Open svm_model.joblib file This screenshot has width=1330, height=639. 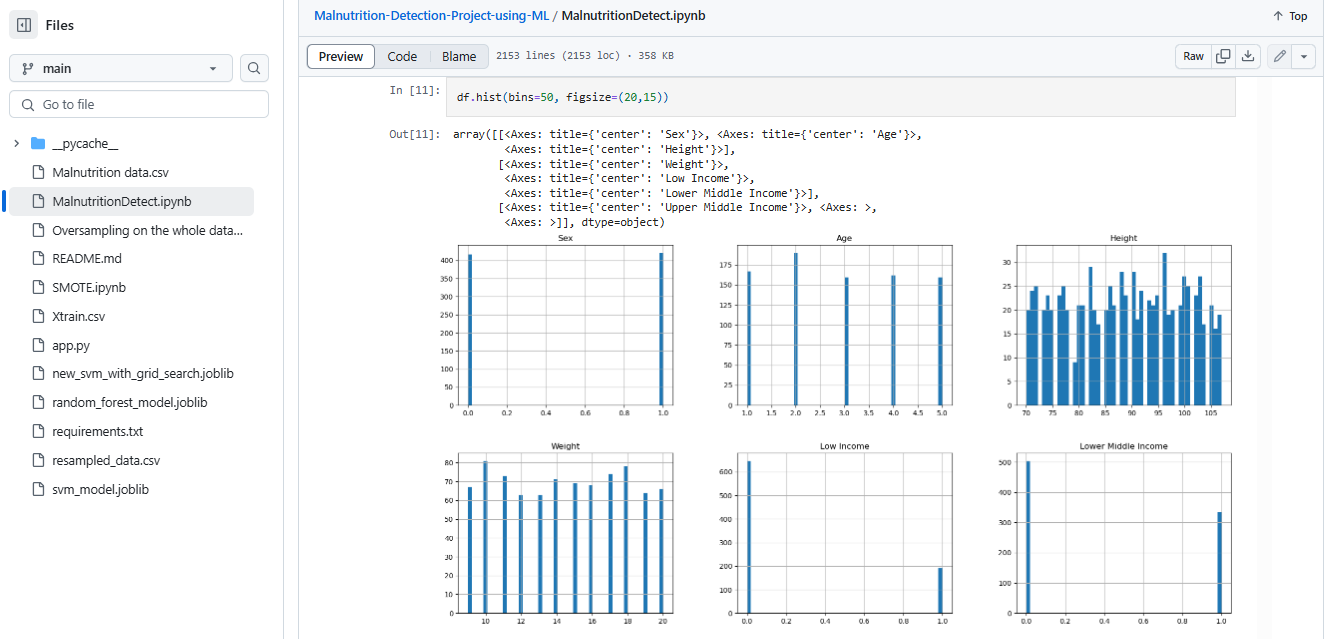(x=100, y=489)
